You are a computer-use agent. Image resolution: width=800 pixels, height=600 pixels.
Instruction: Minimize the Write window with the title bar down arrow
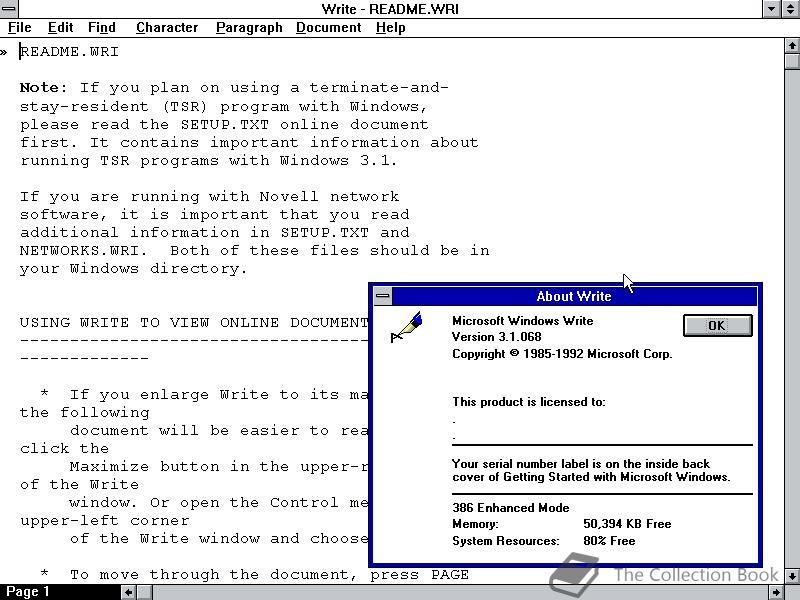(x=771, y=9)
